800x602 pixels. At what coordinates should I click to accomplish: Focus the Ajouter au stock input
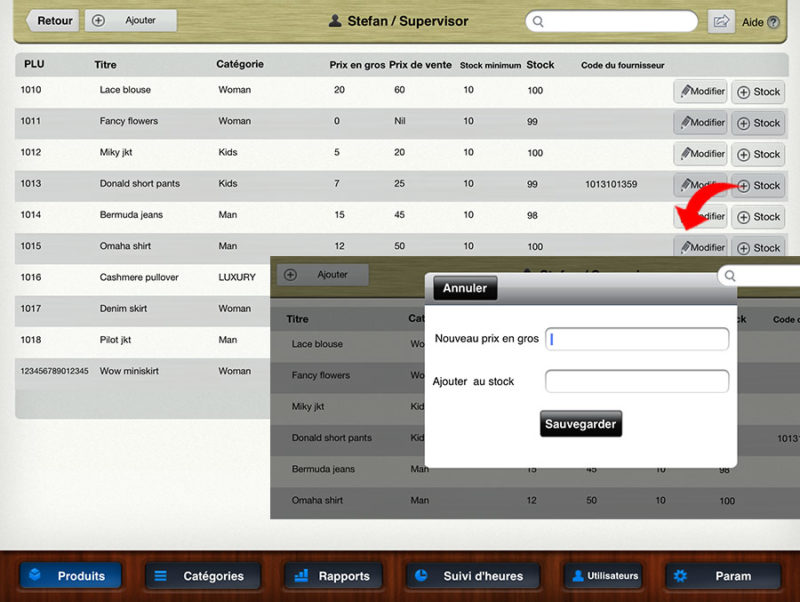pyautogui.click(x=637, y=381)
